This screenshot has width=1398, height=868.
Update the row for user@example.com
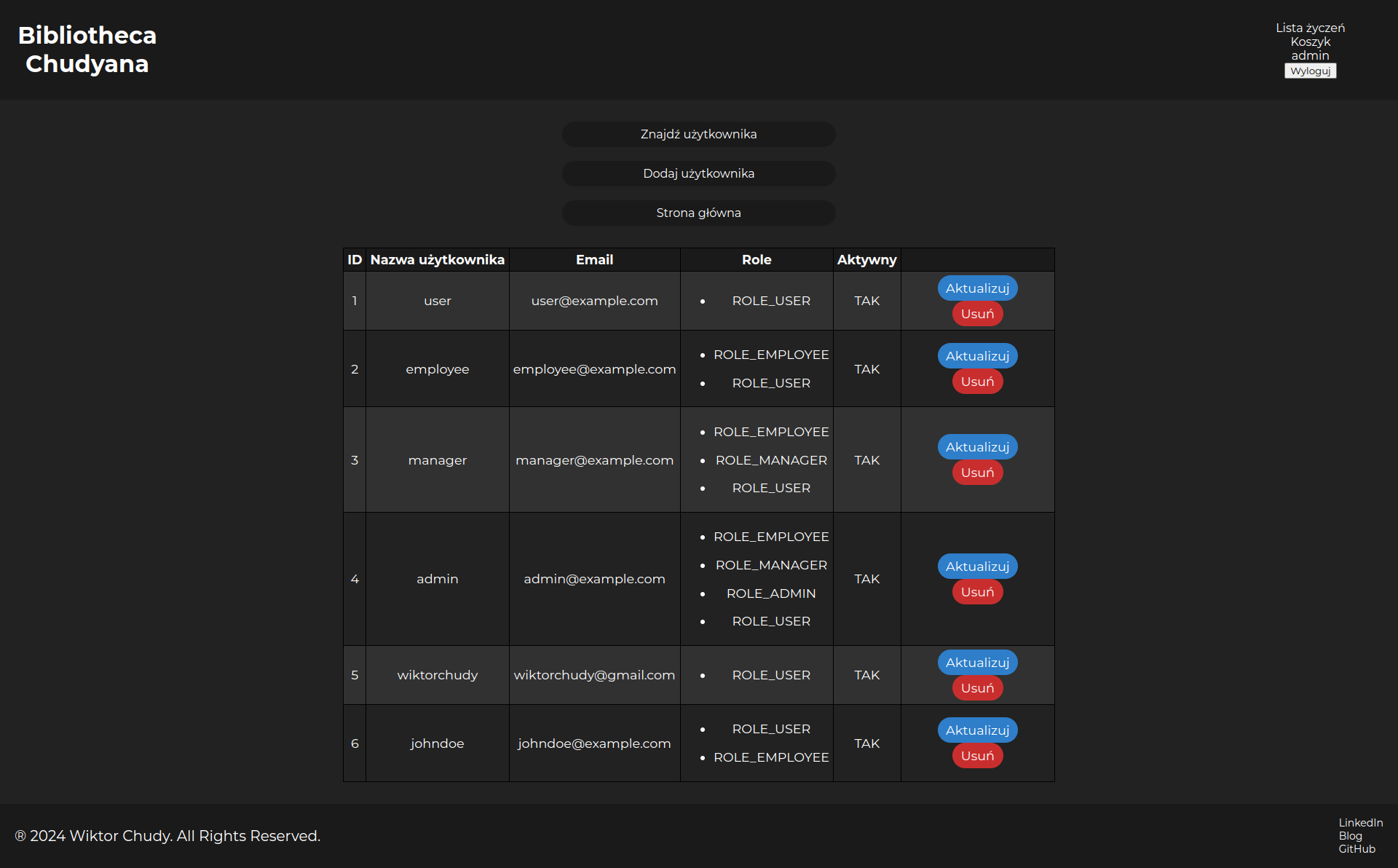pos(977,288)
